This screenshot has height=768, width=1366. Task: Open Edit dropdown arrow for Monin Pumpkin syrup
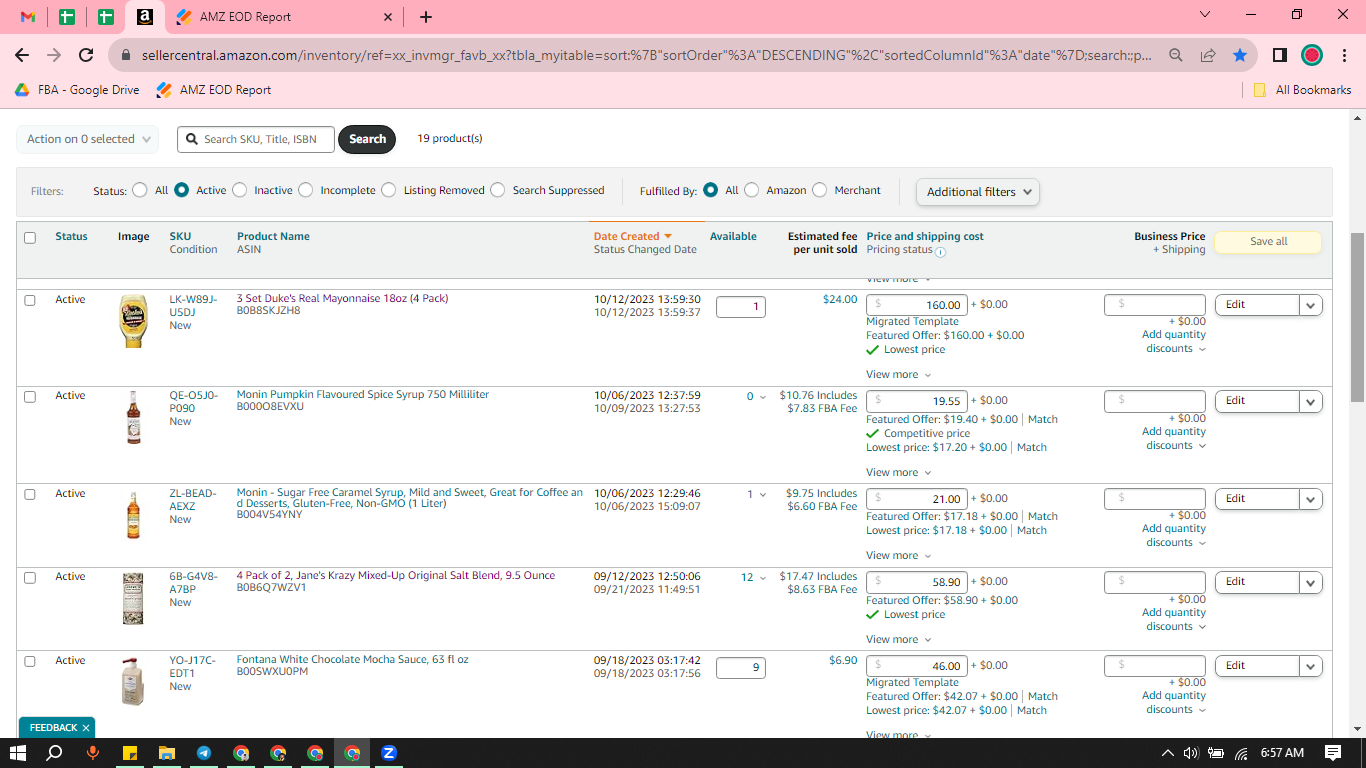point(1310,401)
